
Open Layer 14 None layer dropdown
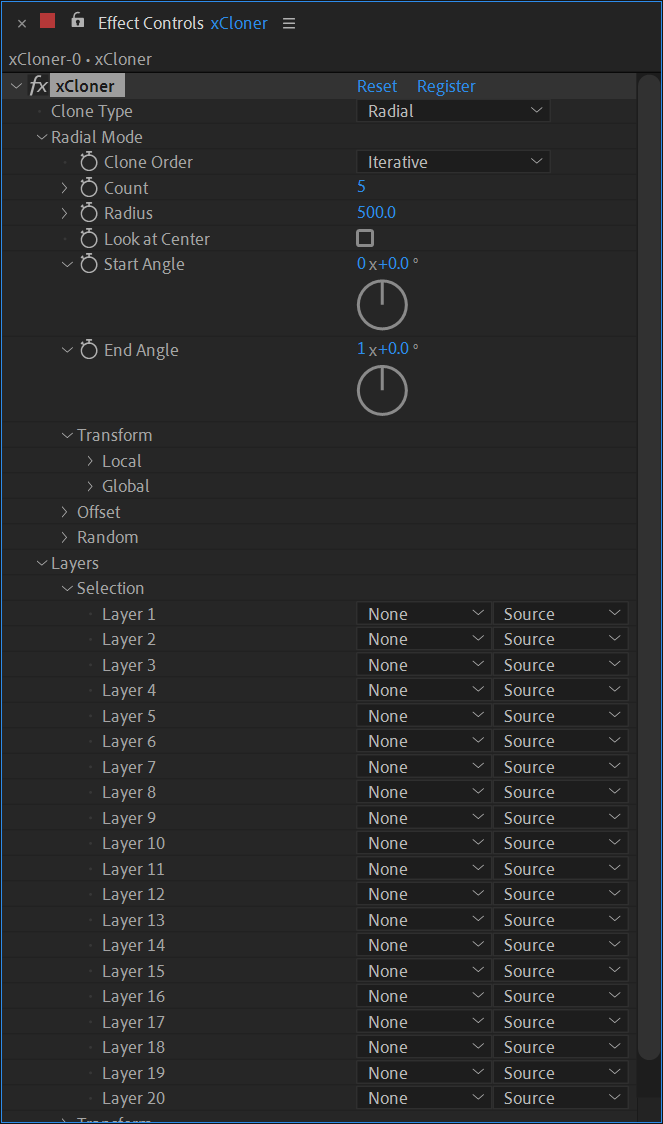[x=424, y=944]
